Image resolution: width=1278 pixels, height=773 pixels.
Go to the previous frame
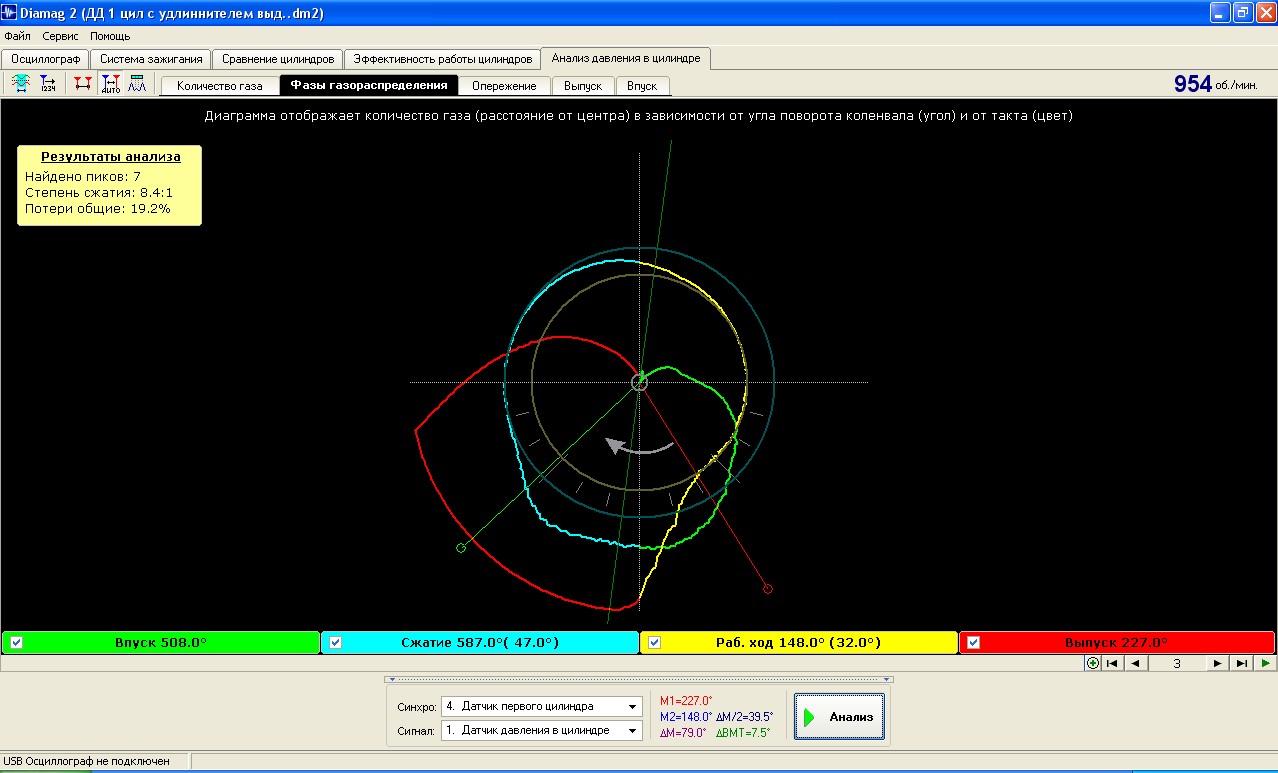click(x=1134, y=663)
